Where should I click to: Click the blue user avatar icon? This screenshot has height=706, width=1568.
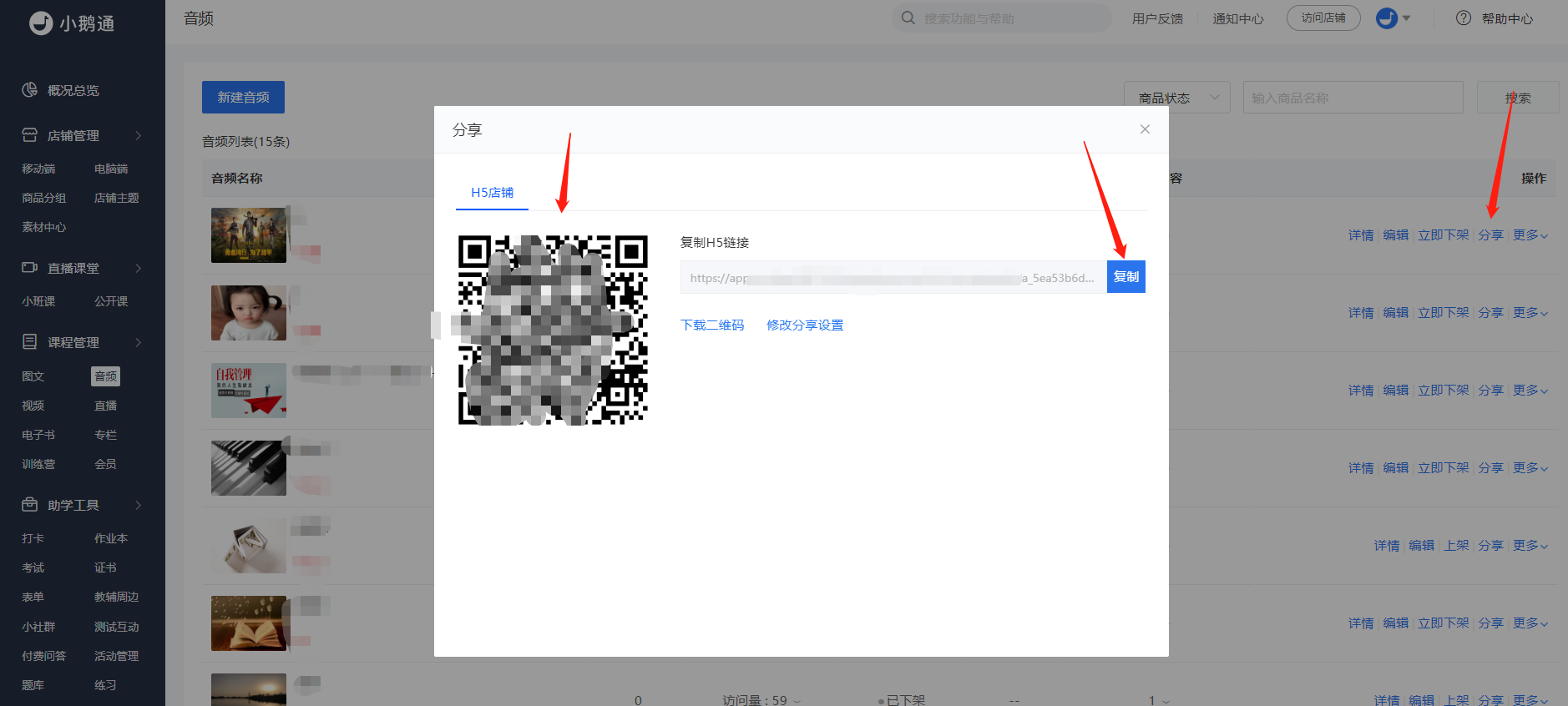click(1387, 18)
